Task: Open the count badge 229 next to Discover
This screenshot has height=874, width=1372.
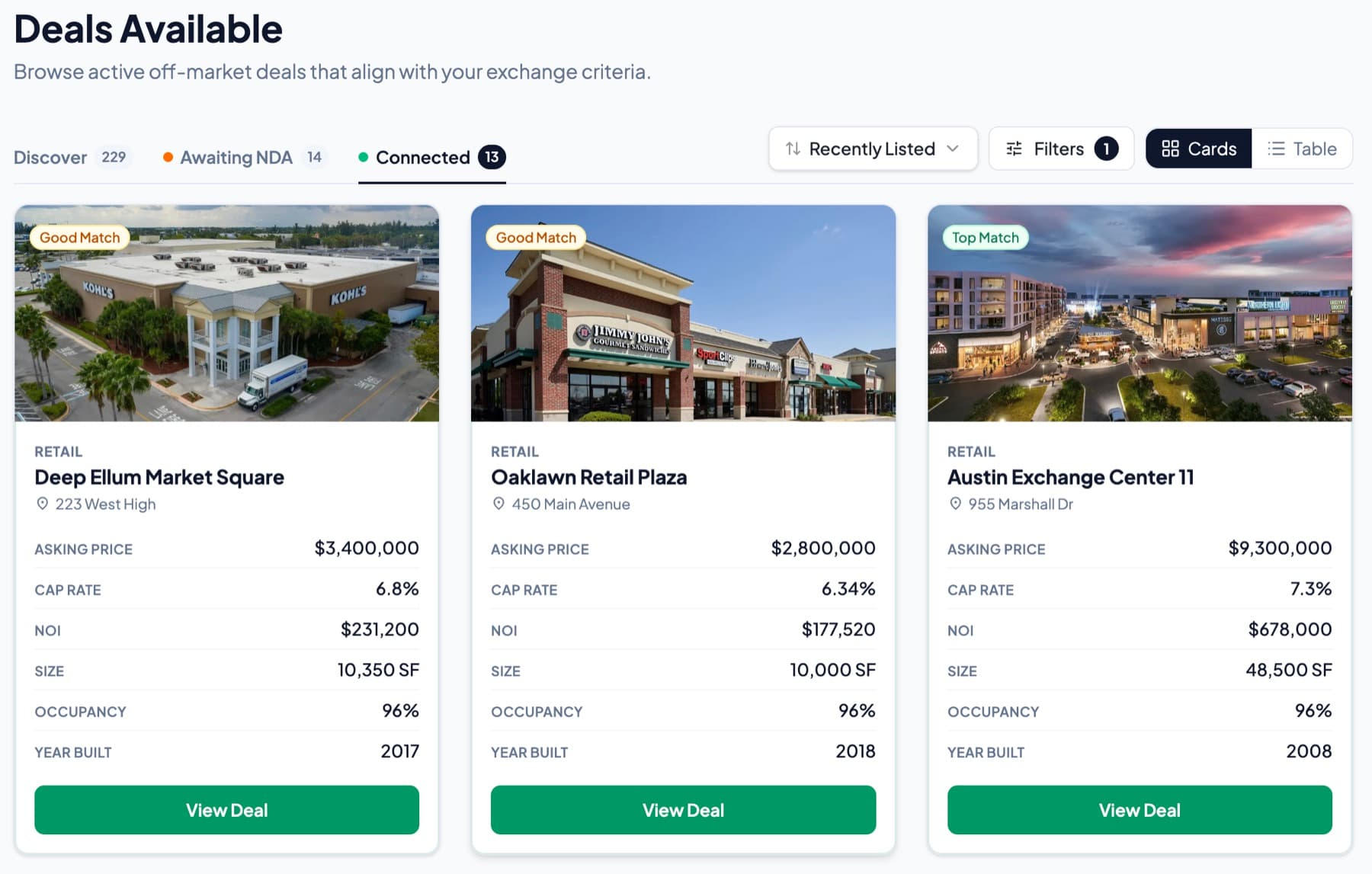Action: [x=114, y=157]
